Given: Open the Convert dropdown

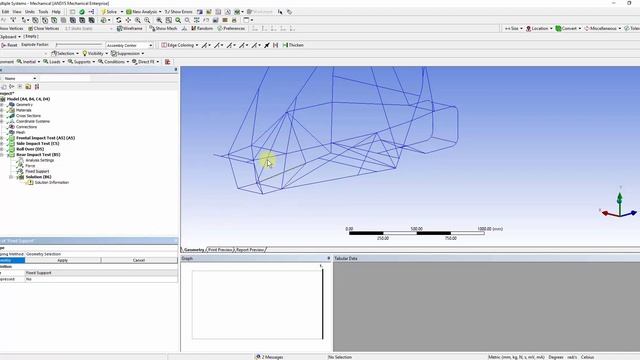Looking at the screenshot, I should (568, 29).
